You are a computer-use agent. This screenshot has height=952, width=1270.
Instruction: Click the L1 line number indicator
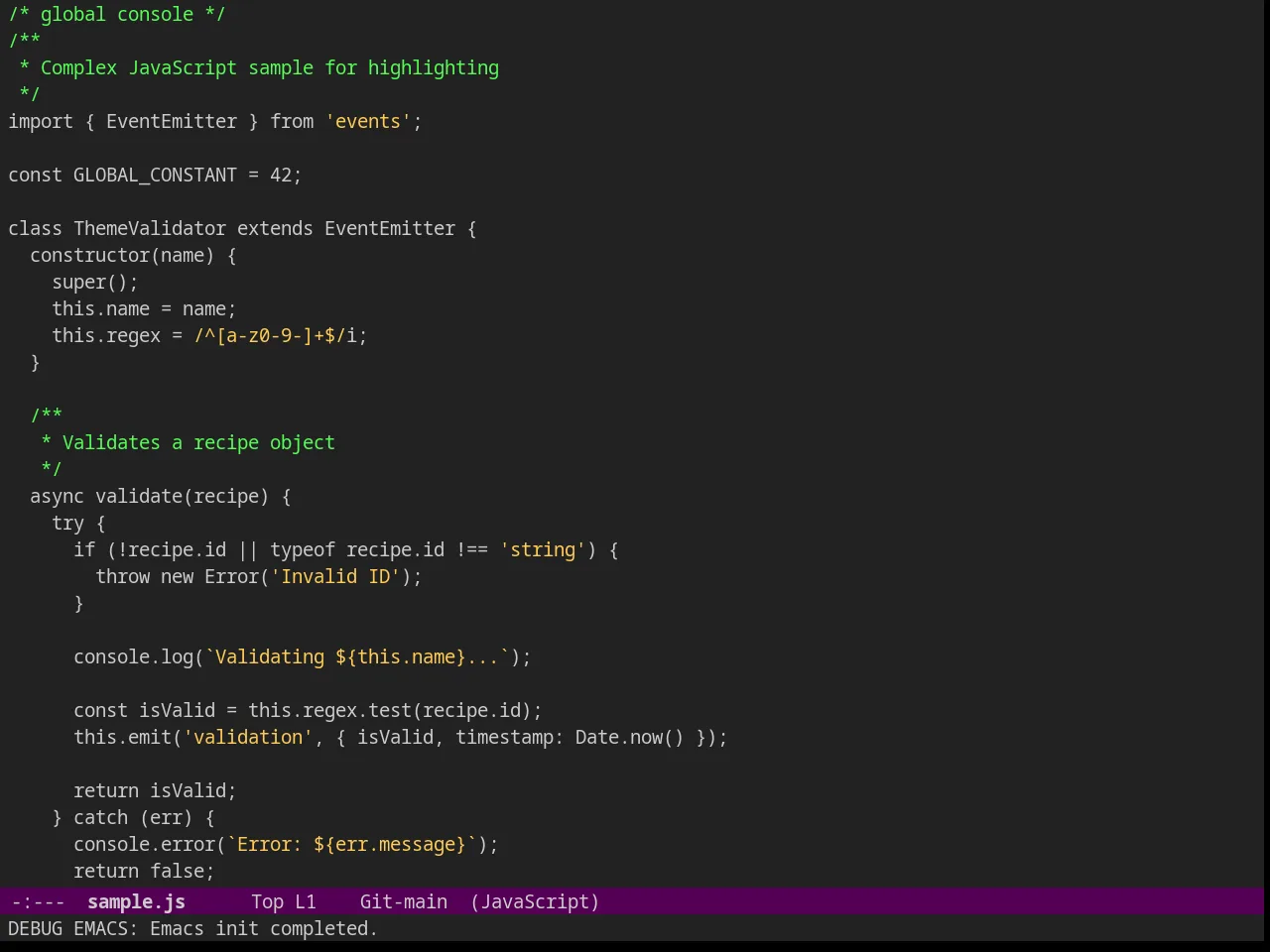(306, 901)
